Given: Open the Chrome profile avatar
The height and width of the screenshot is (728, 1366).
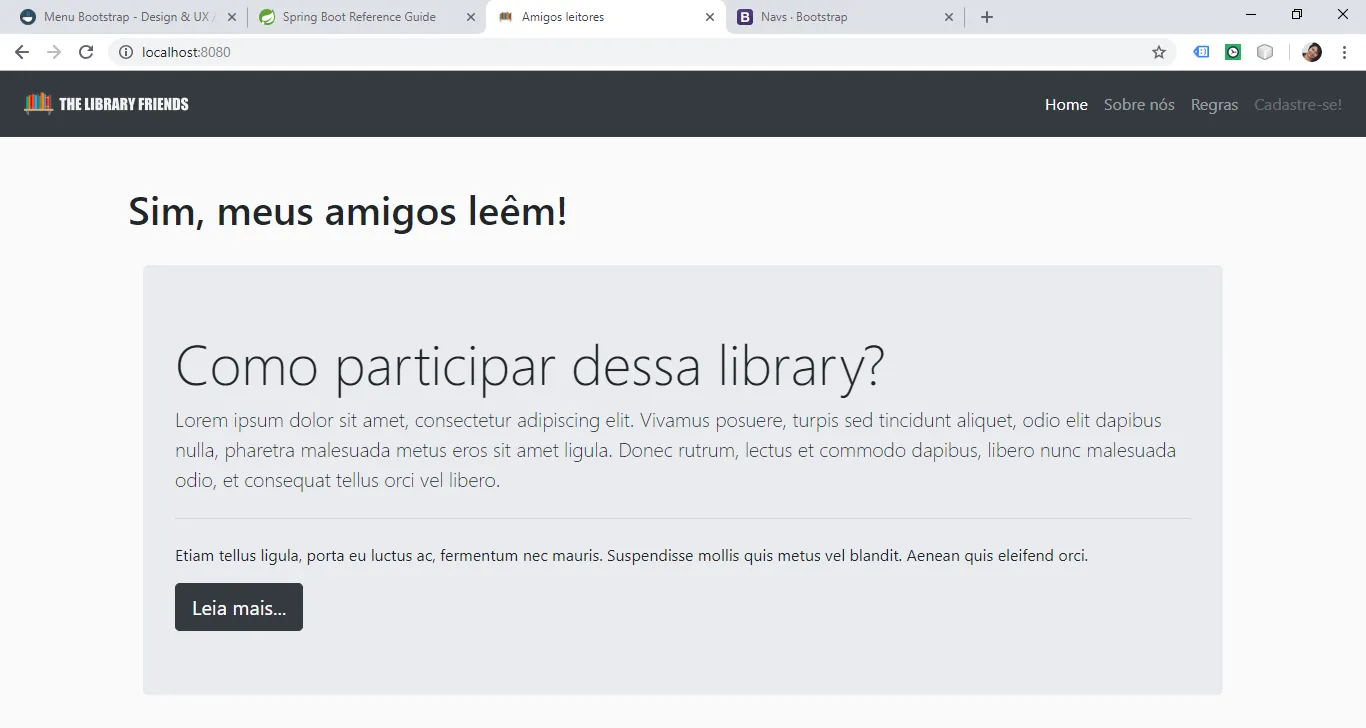Looking at the screenshot, I should click(1311, 51).
